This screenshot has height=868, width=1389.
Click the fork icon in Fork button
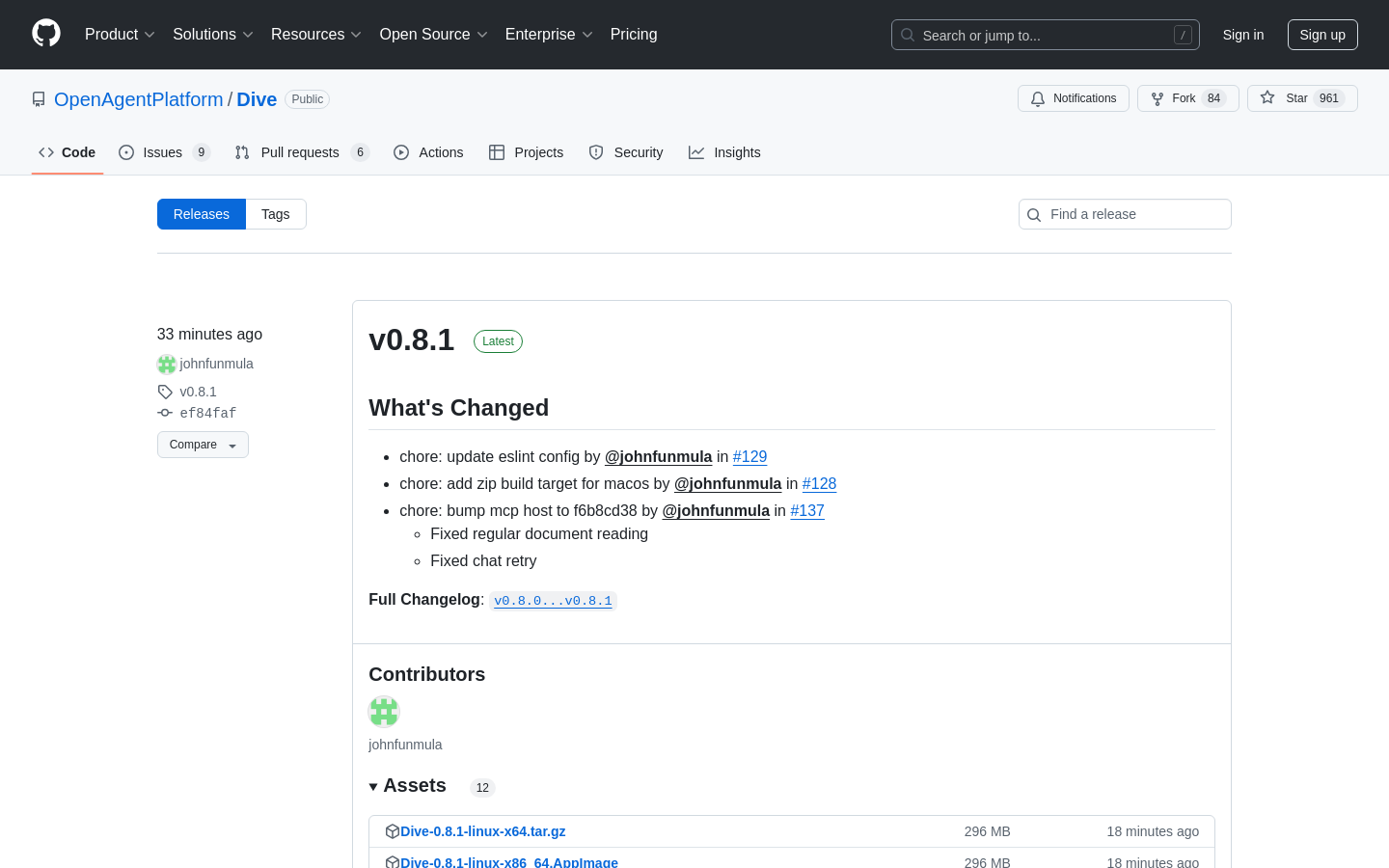pyautogui.click(x=1157, y=98)
